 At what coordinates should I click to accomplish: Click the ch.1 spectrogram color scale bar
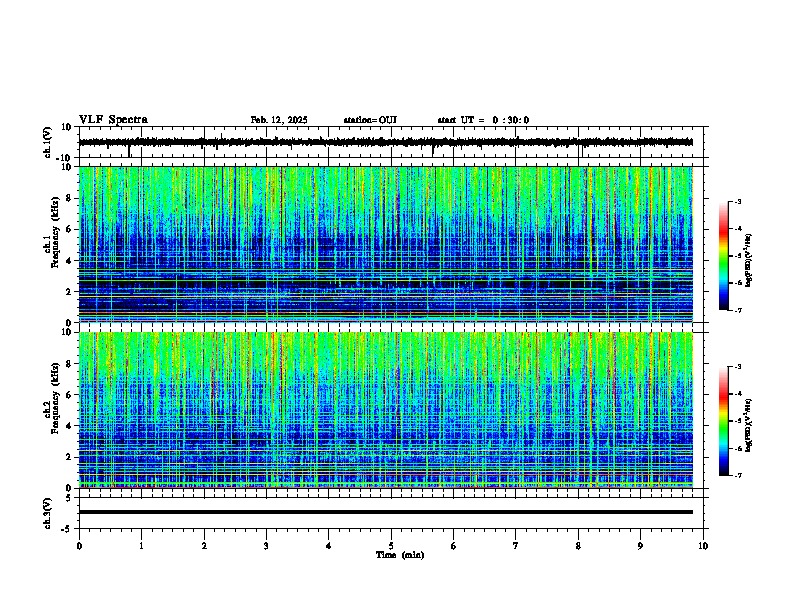[x=724, y=256]
